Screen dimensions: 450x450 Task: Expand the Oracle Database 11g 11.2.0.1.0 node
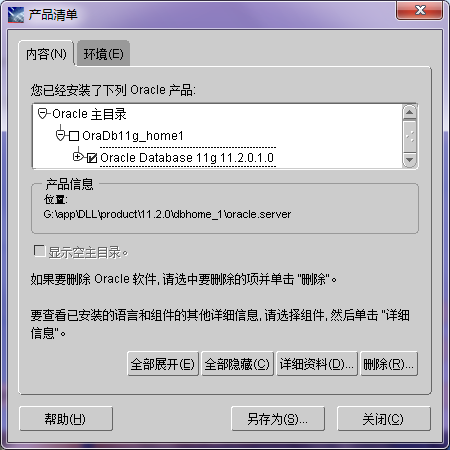[78, 156]
